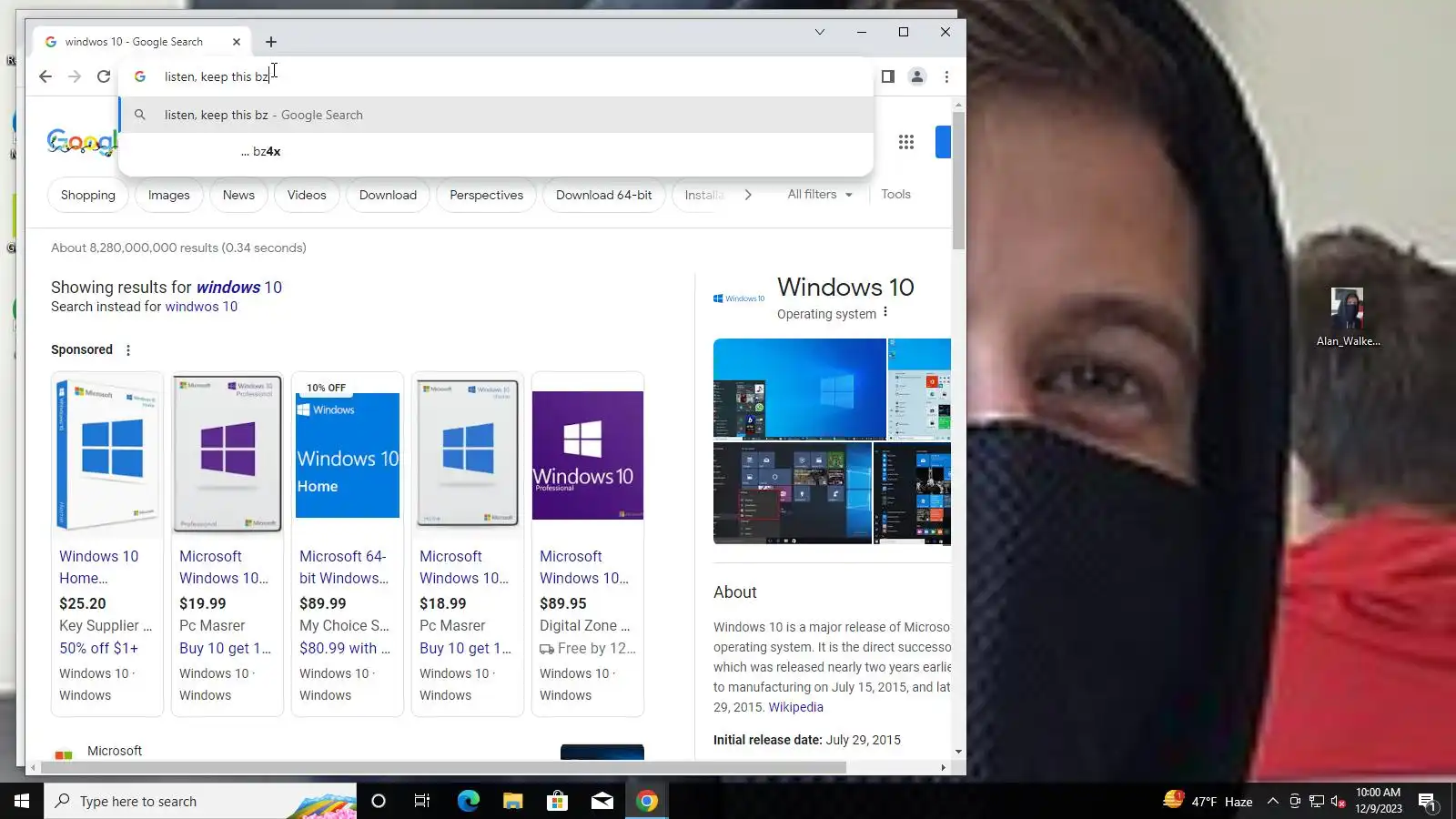Click the vertical page scrollbar thumb

tap(958, 180)
